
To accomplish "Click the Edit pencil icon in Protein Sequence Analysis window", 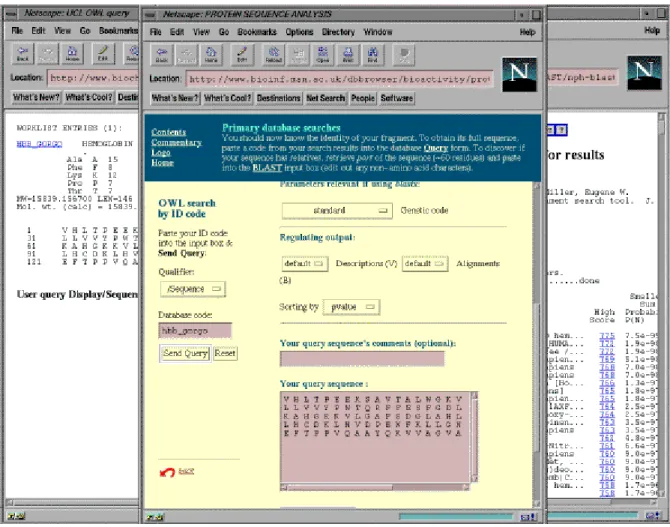I will [x=242, y=55].
